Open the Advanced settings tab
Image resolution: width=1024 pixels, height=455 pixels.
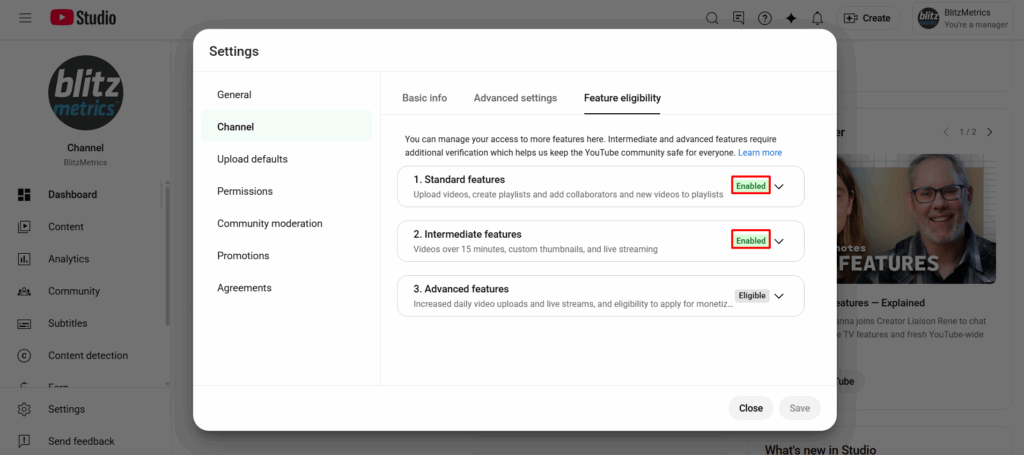515,98
